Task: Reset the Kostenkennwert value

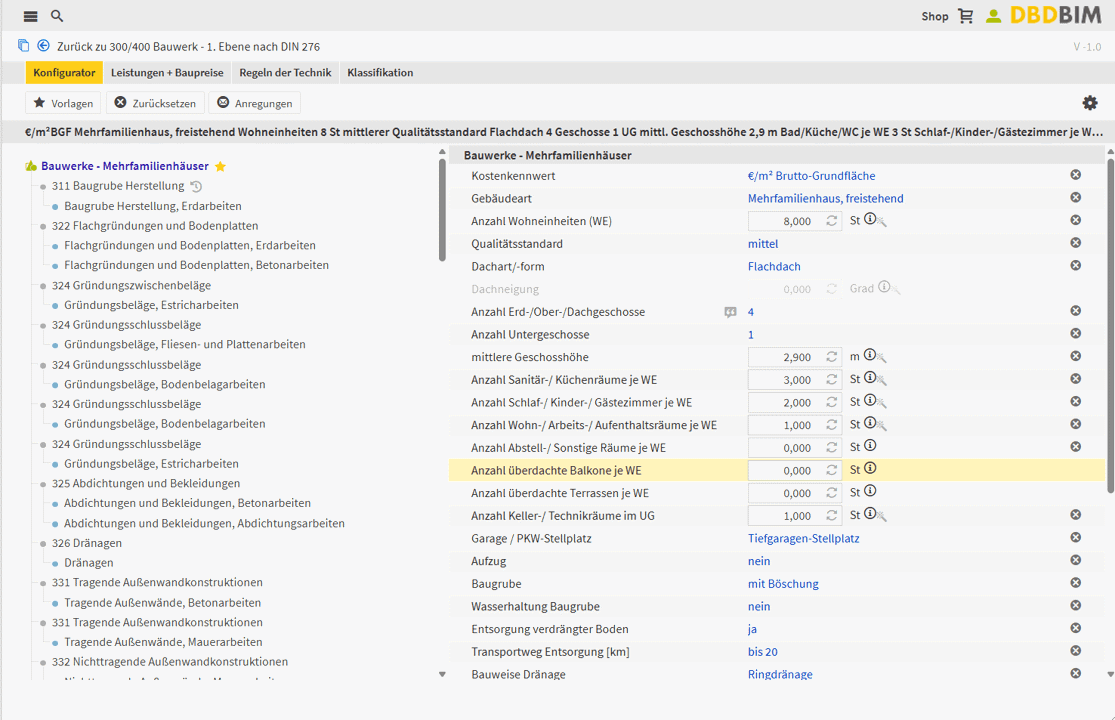Action: (1076, 175)
